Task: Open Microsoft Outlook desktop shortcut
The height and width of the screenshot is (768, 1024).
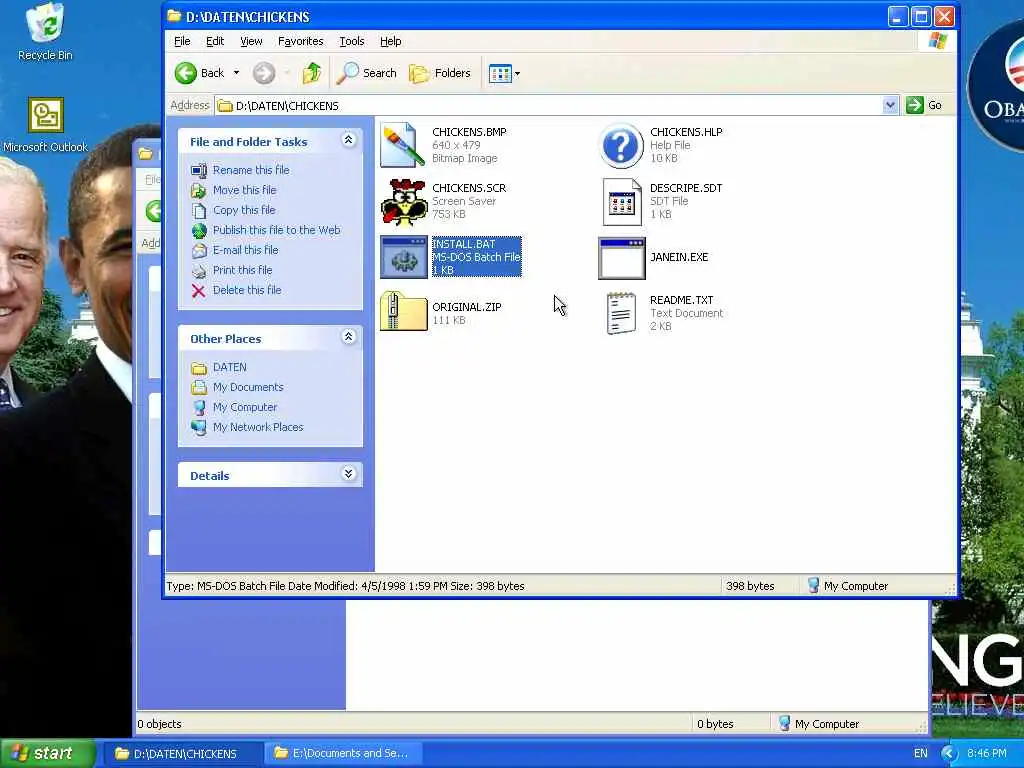Action: pos(45,125)
